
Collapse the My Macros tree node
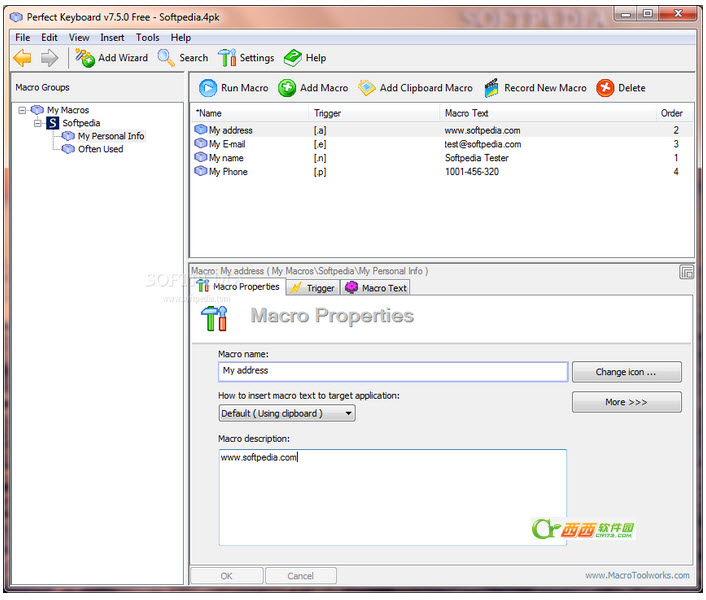[22, 110]
